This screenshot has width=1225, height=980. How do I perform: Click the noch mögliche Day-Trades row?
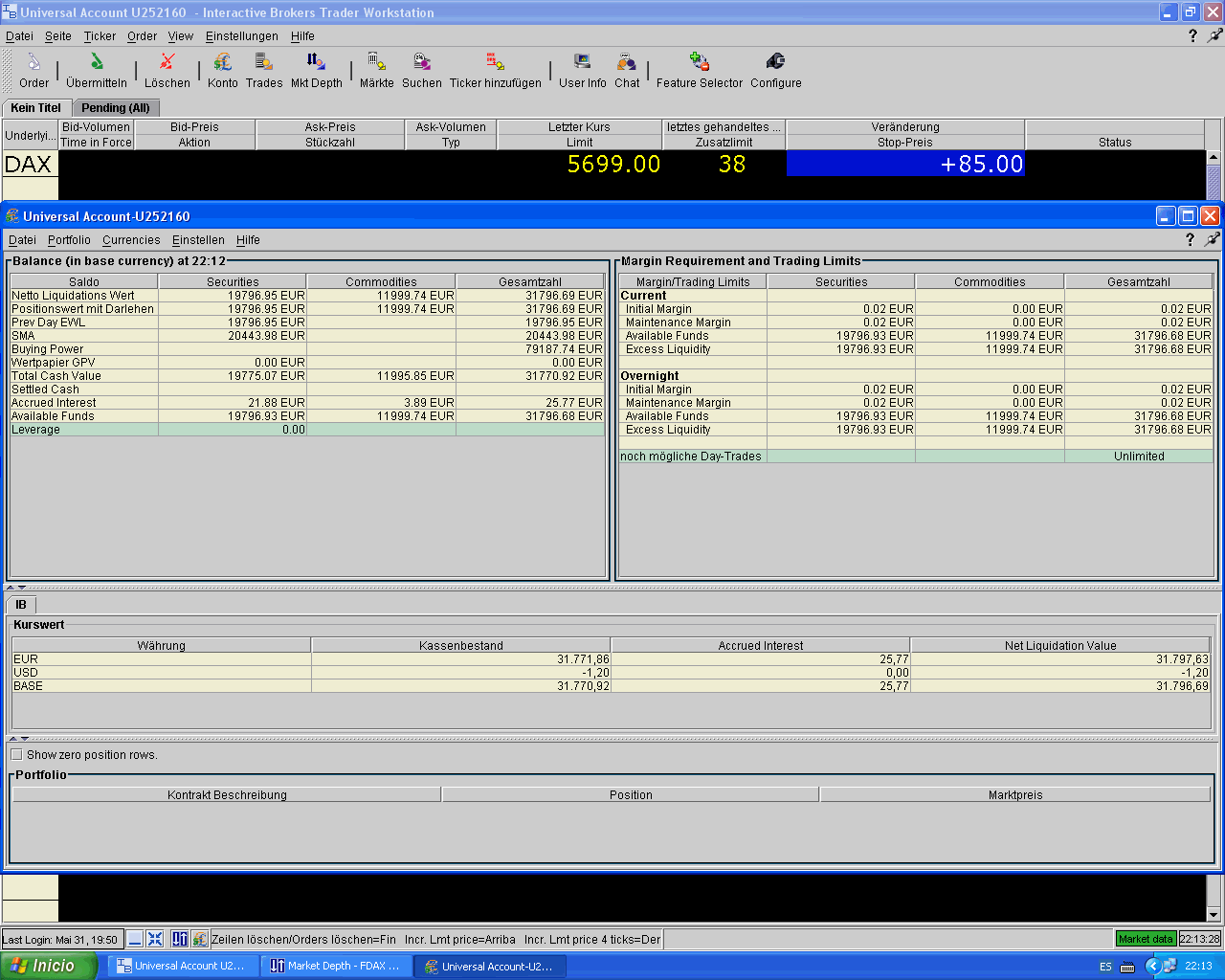[x=916, y=457]
